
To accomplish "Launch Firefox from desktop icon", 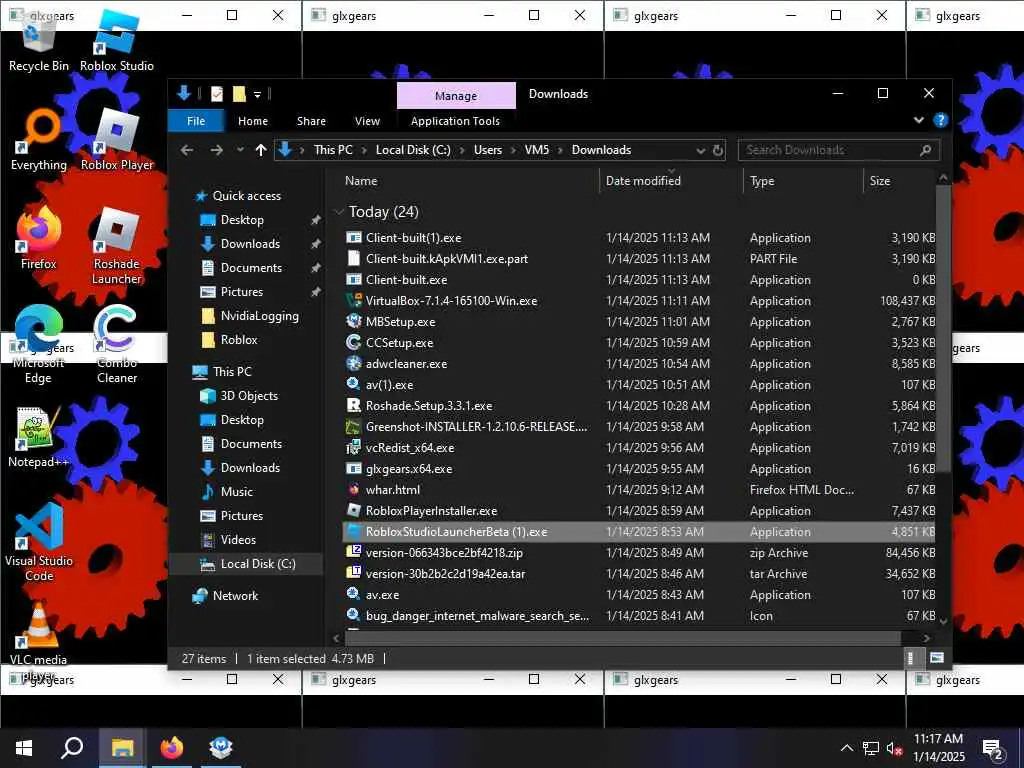I will 39,238.
